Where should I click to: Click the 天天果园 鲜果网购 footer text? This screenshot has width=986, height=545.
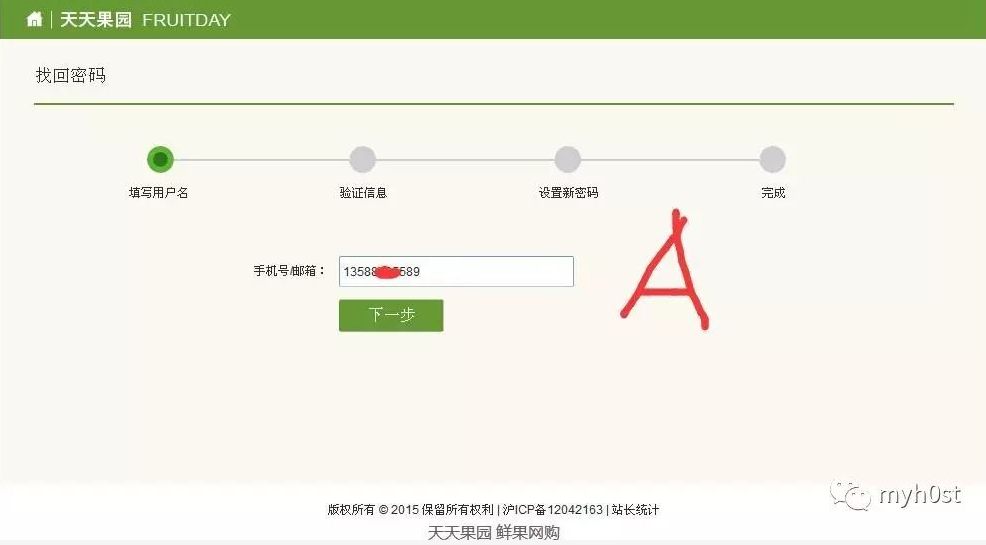[494, 532]
